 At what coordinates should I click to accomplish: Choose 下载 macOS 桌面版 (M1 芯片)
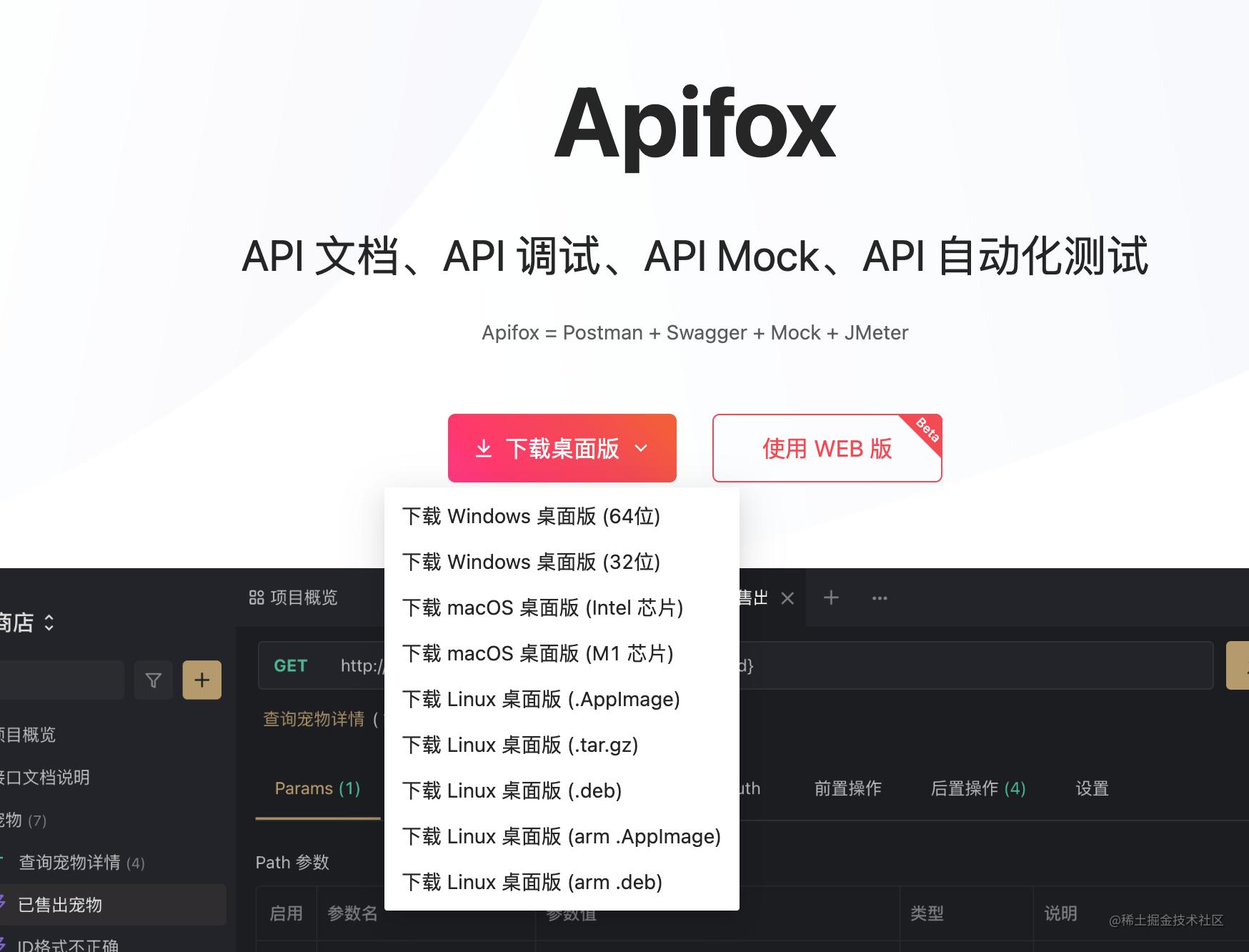click(537, 653)
